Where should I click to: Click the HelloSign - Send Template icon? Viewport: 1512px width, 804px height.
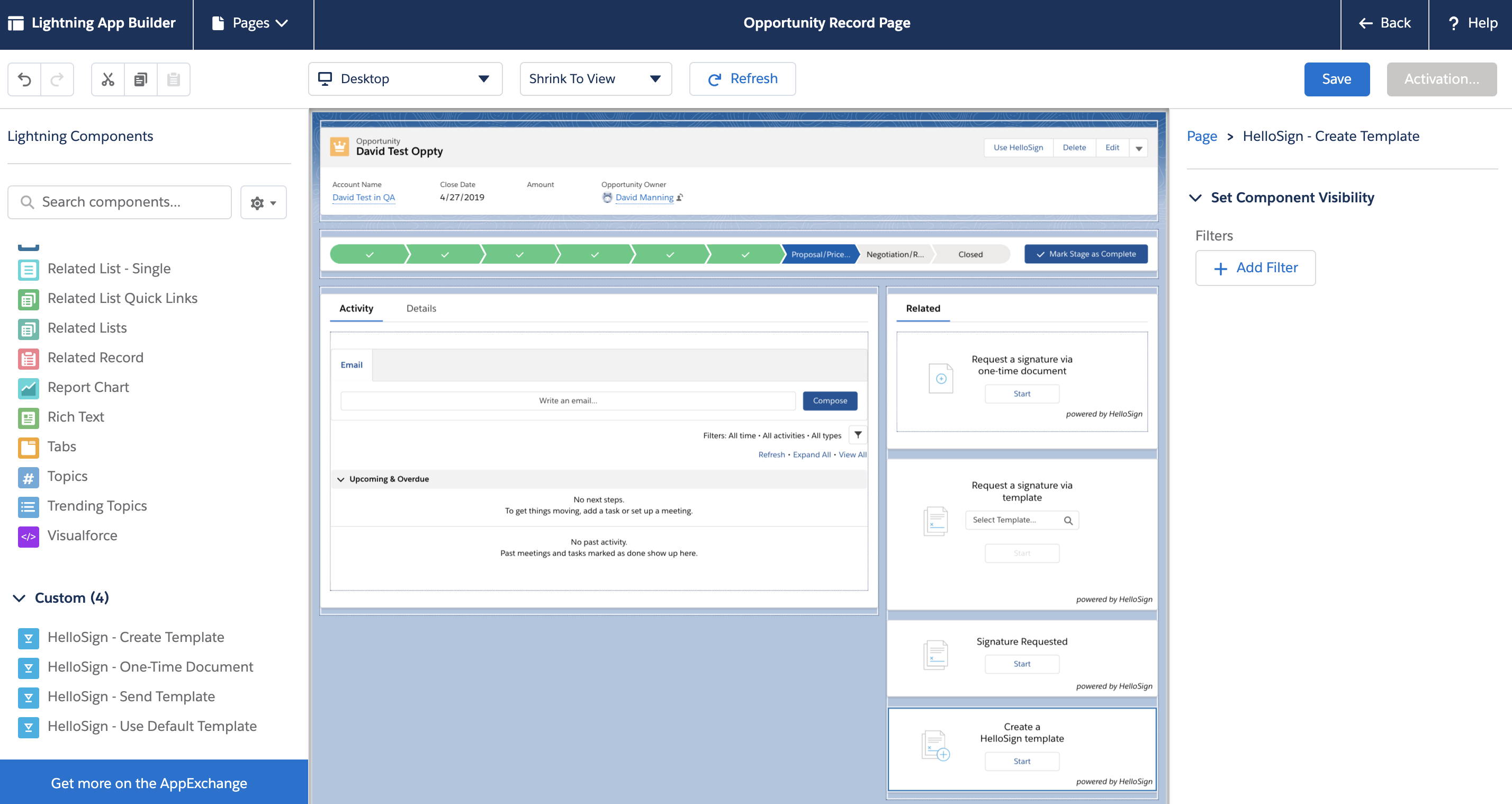tap(28, 696)
